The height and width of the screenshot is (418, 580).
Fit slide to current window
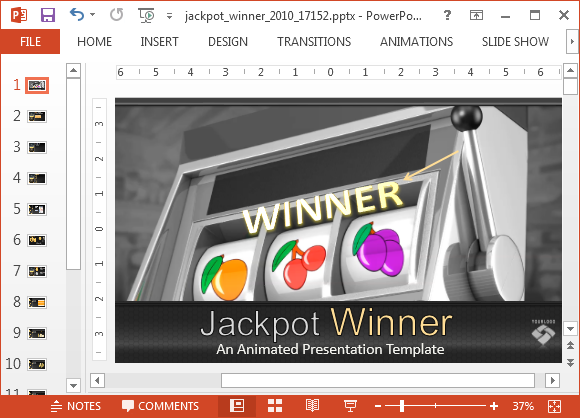click(554, 406)
